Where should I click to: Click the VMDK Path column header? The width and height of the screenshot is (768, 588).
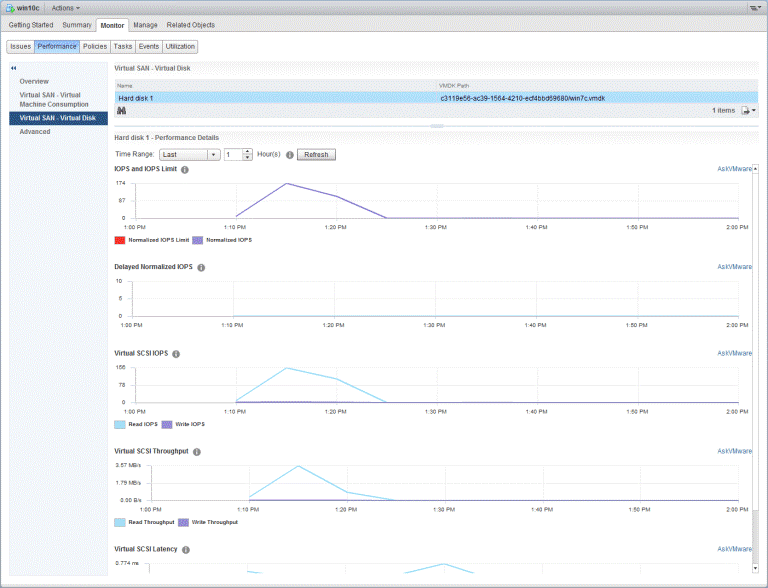(x=597, y=86)
